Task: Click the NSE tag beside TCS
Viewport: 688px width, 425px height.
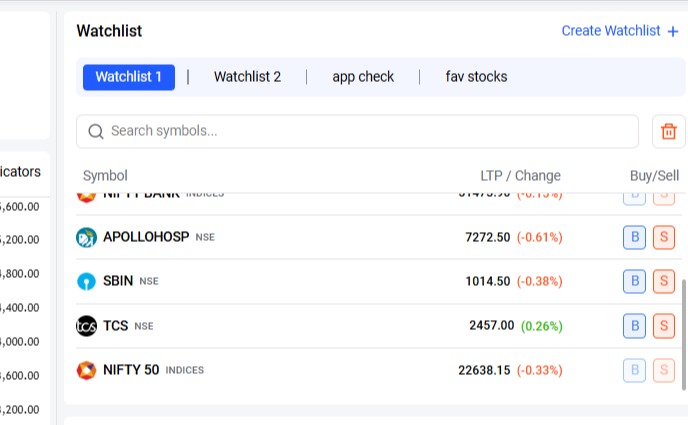Action: click(x=144, y=326)
